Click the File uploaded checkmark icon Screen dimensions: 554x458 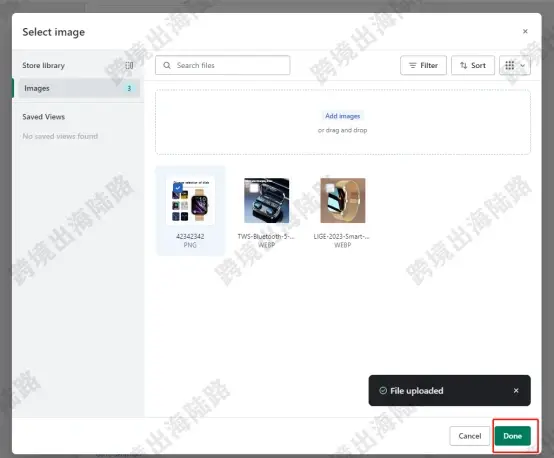tap(383, 391)
